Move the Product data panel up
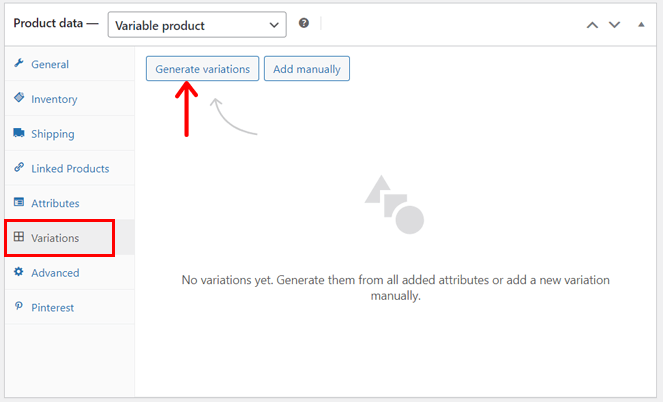This screenshot has width=663, height=402. click(x=593, y=23)
